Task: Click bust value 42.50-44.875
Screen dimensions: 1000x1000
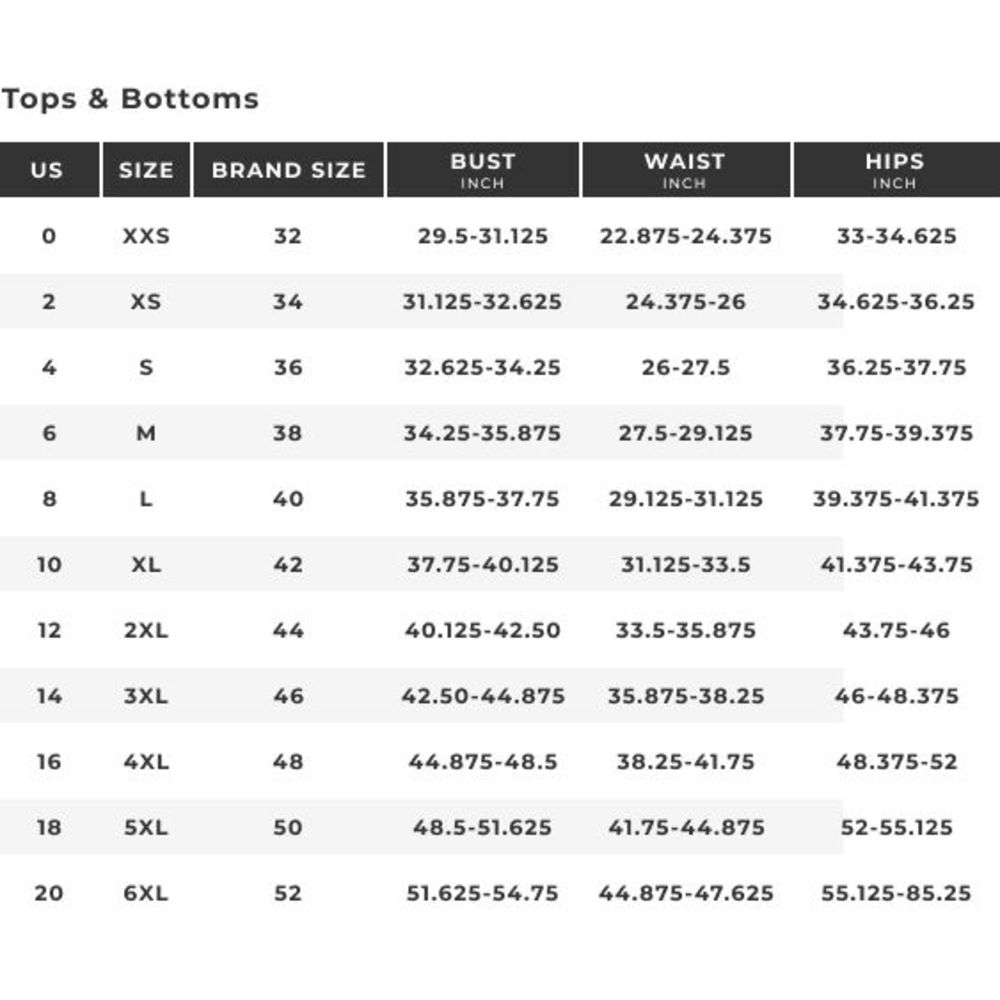Action: coord(483,696)
